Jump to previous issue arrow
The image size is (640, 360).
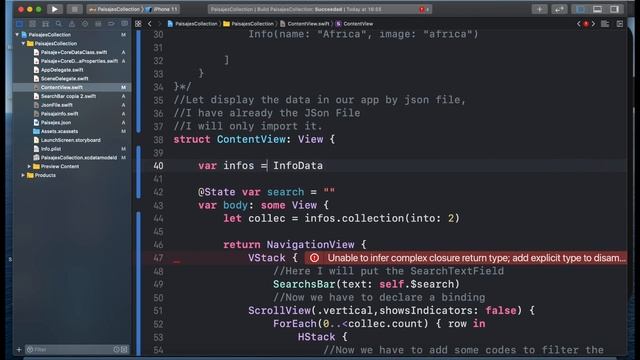(578, 24)
